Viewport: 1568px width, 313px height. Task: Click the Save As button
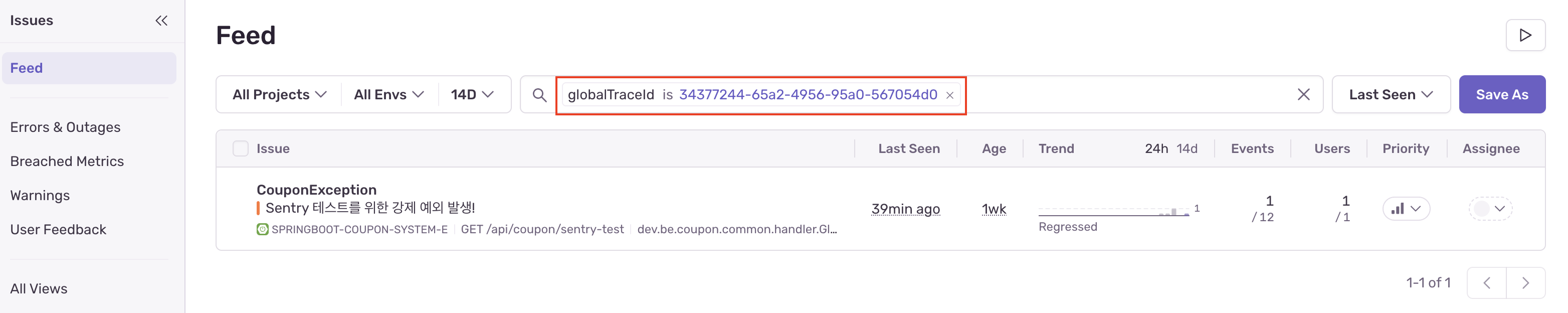tap(1502, 95)
